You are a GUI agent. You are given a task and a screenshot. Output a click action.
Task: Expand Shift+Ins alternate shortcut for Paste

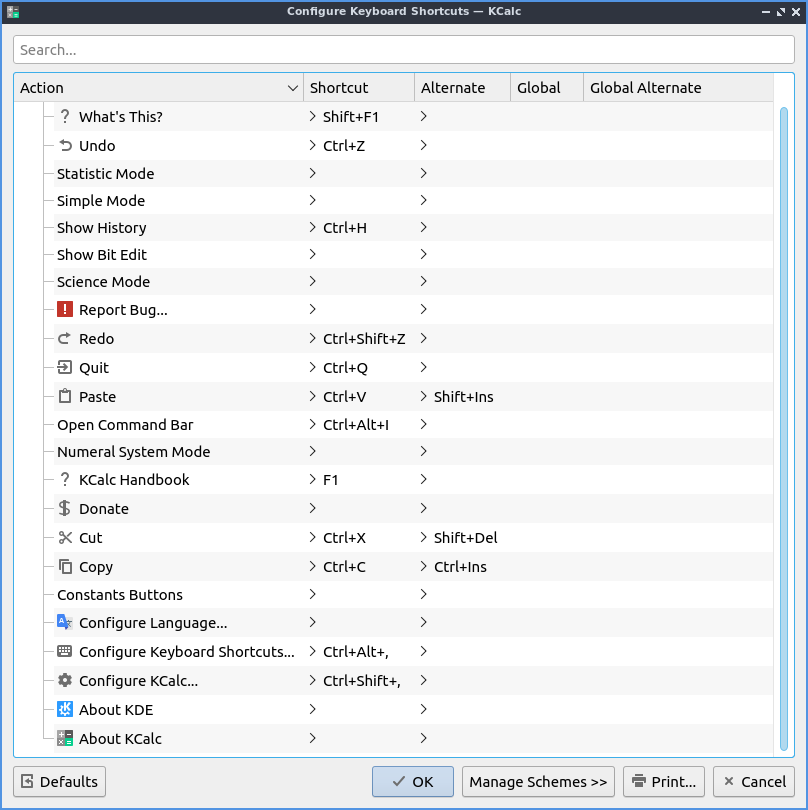coord(424,397)
